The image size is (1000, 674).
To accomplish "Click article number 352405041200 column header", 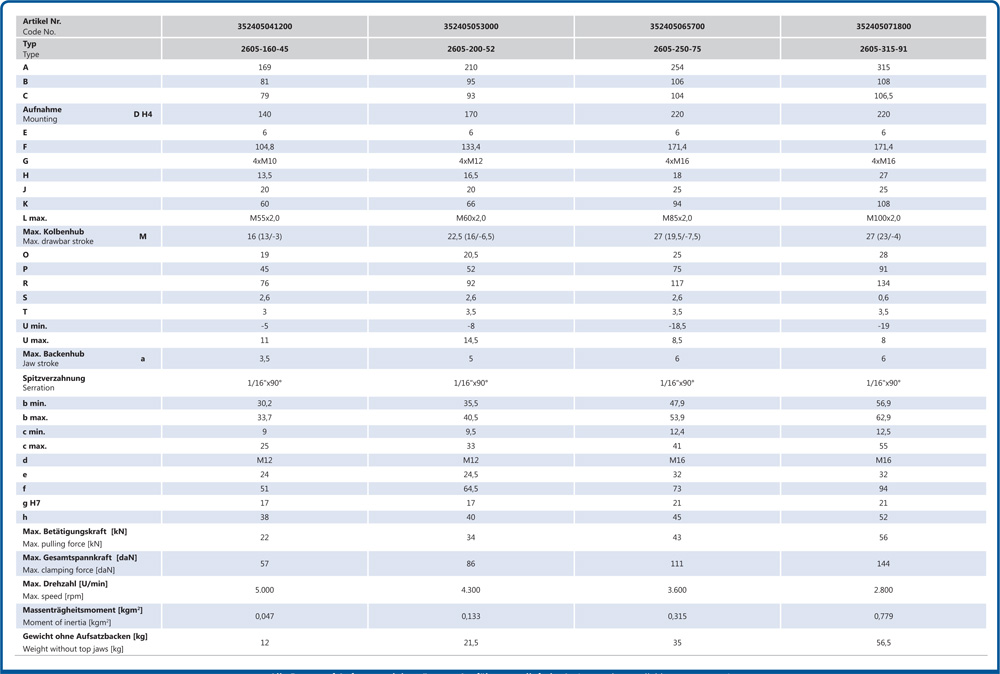I will coord(265,27).
